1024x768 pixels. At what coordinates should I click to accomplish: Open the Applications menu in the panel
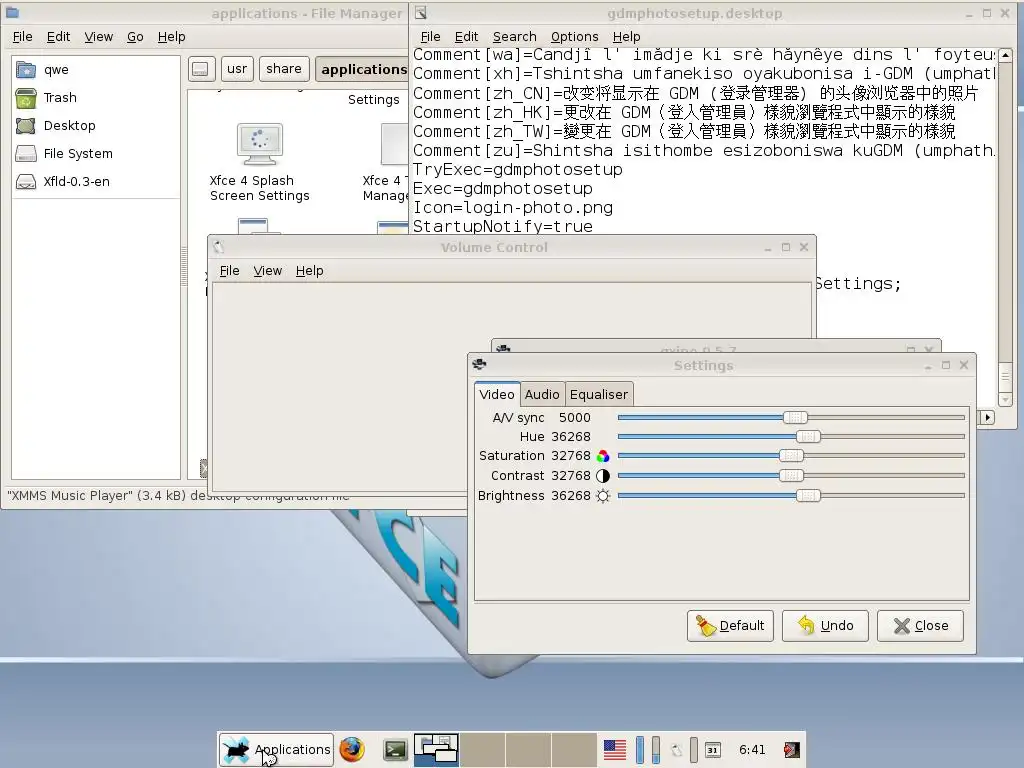click(x=276, y=749)
